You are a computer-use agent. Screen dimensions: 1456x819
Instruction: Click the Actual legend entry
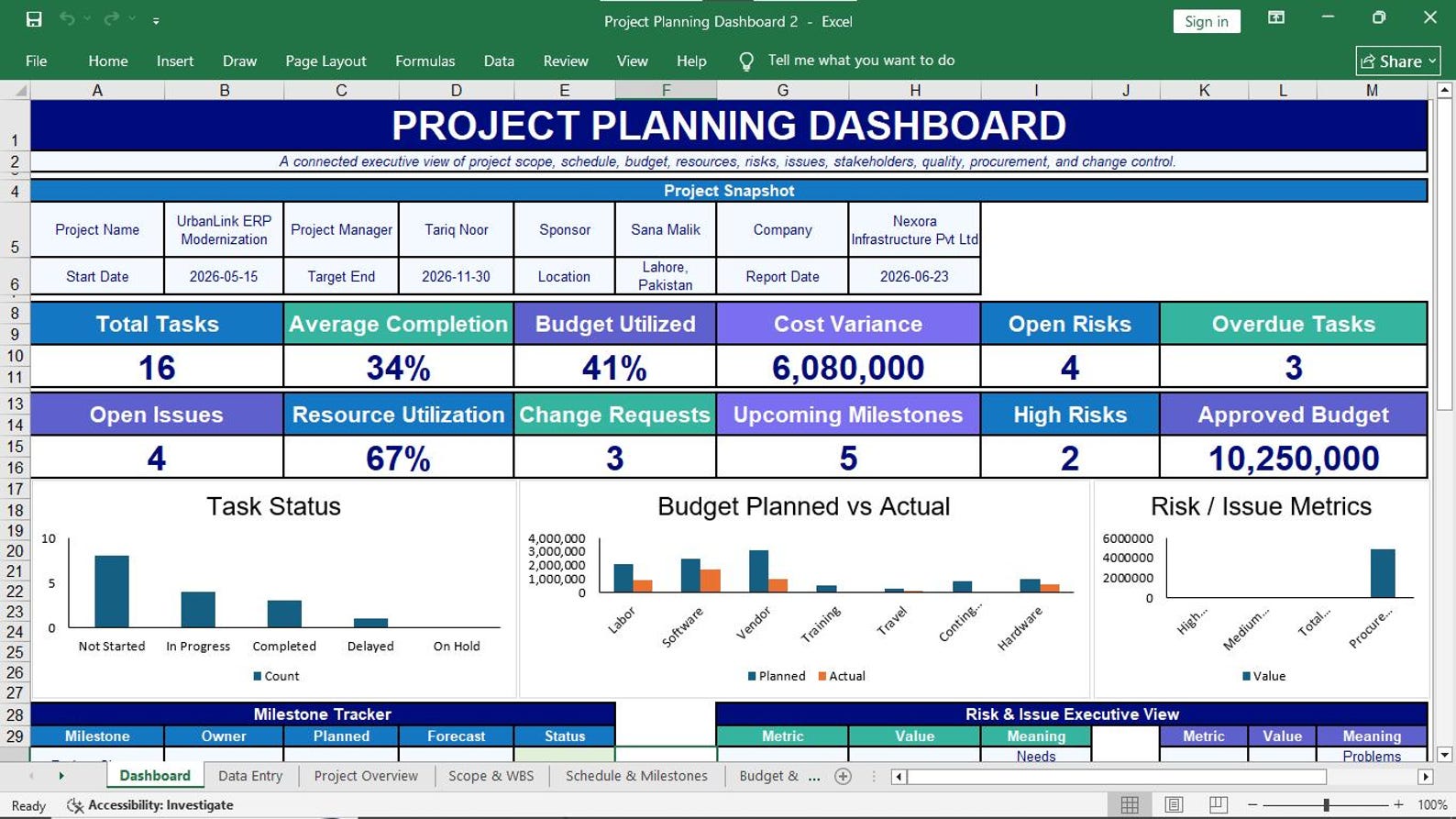coord(842,676)
